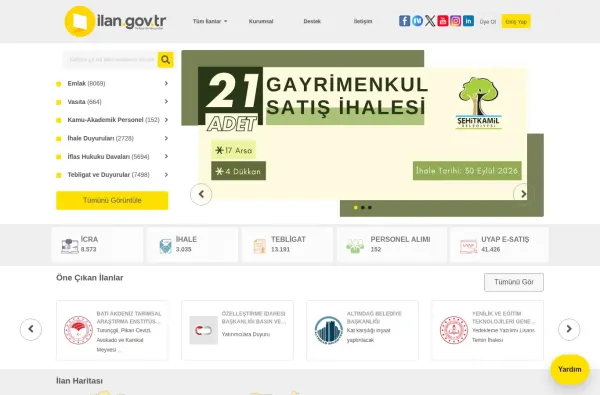Click the PERSONEL ALIMI label

point(400,240)
